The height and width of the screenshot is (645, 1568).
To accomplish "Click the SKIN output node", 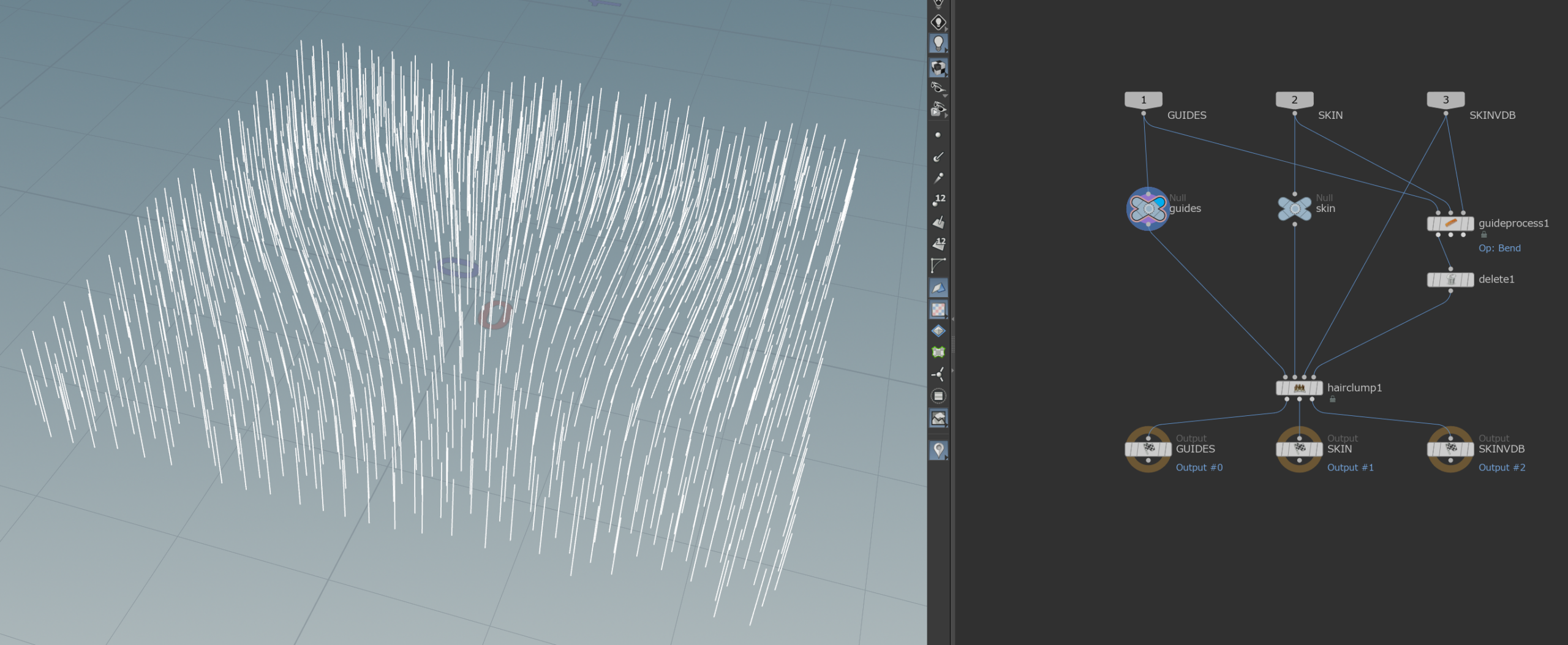I will [1298, 449].
